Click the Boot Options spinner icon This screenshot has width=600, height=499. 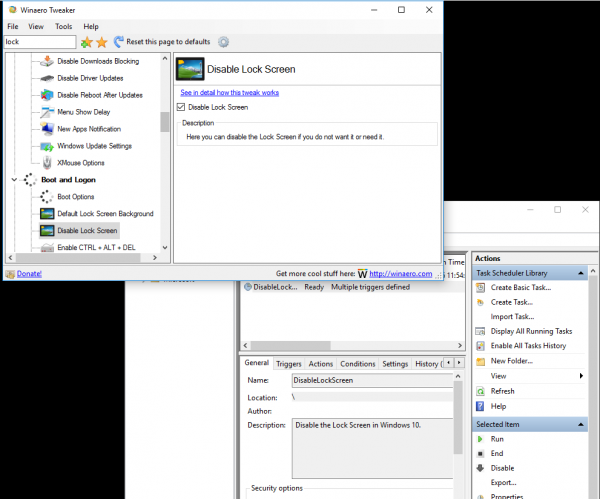pyautogui.click(x=47, y=197)
